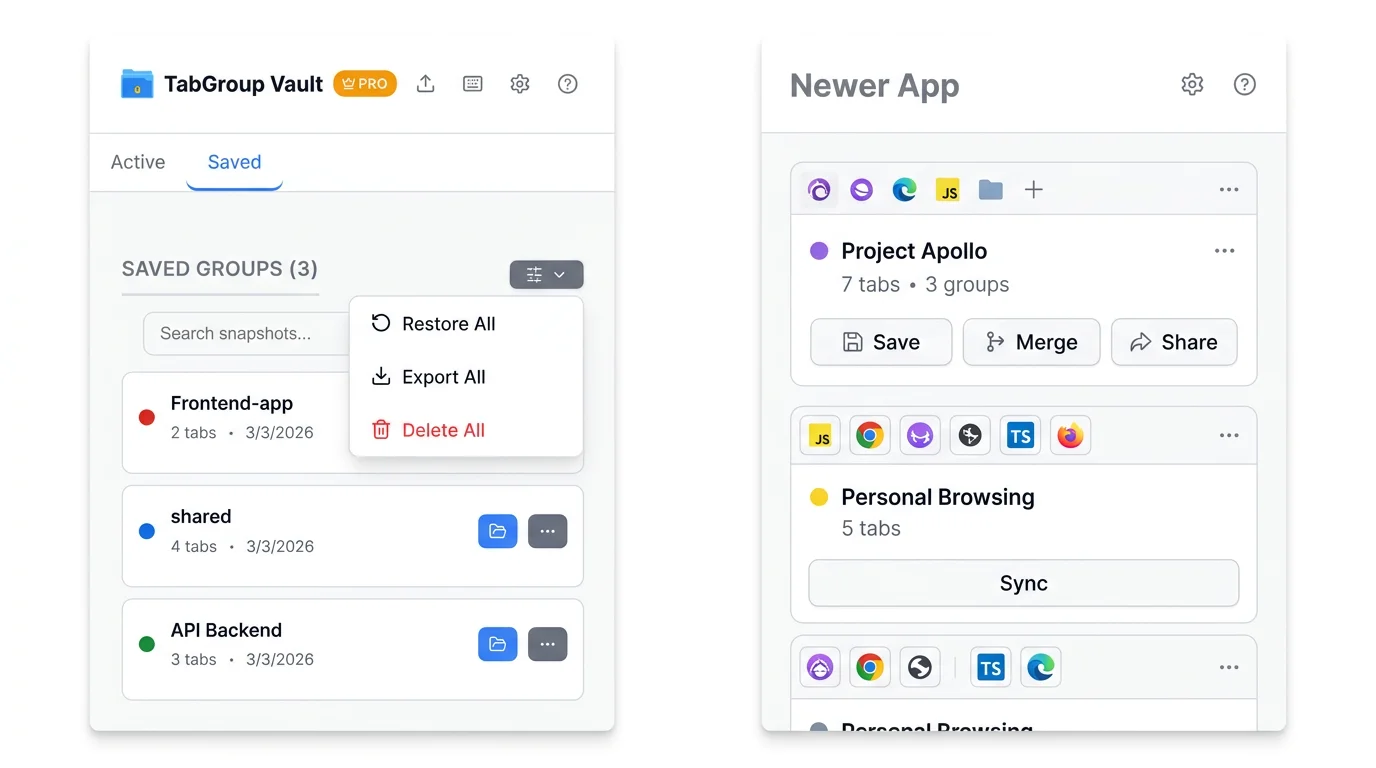1376x768 pixels.
Task: Choose Delete All in the dropdown menu
Action: coord(443,430)
